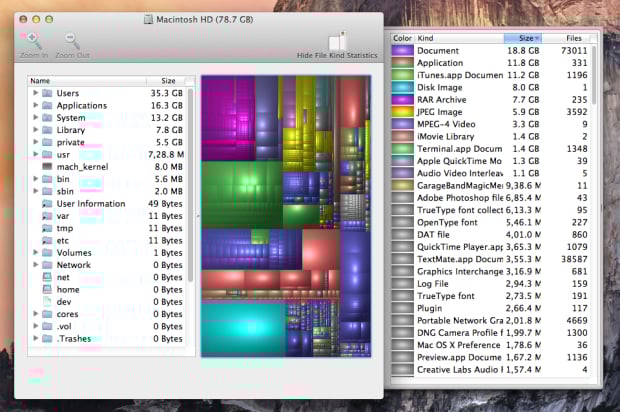Click the Zoom Out magnifier icon

coord(72,41)
